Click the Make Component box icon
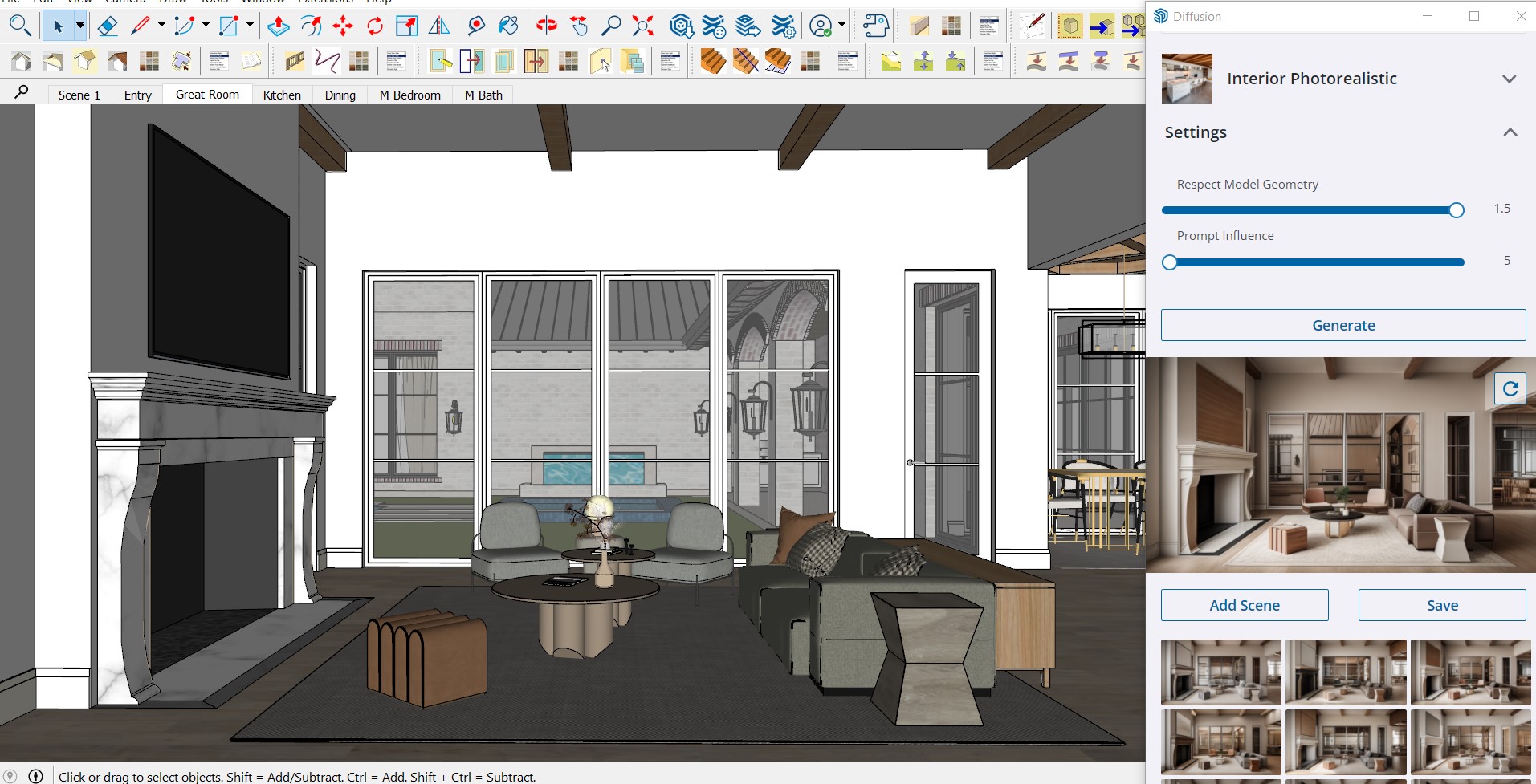Image resolution: width=1536 pixels, height=784 pixels. (1069, 26)
